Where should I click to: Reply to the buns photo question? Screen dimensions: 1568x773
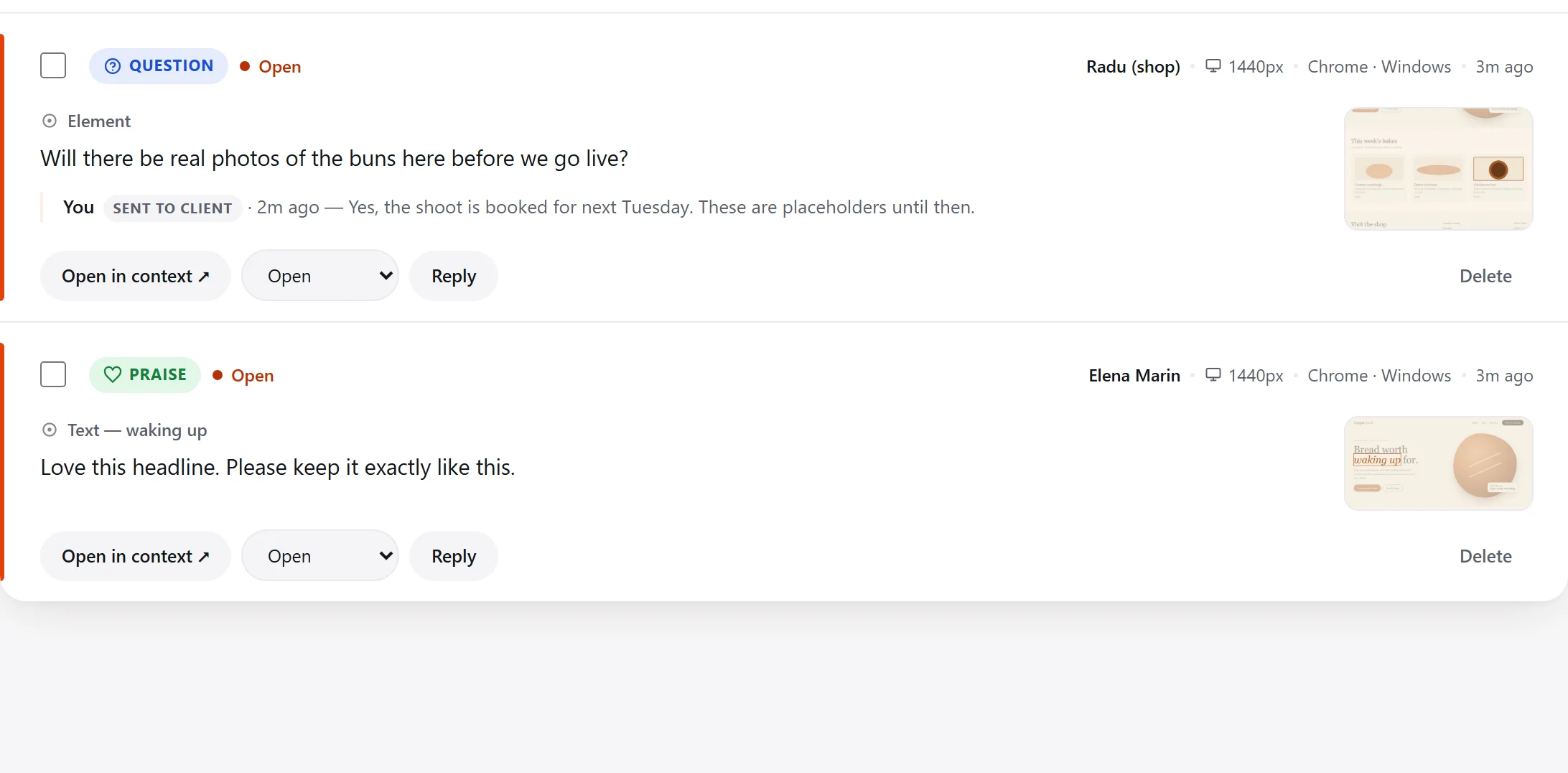coord(454,276)
